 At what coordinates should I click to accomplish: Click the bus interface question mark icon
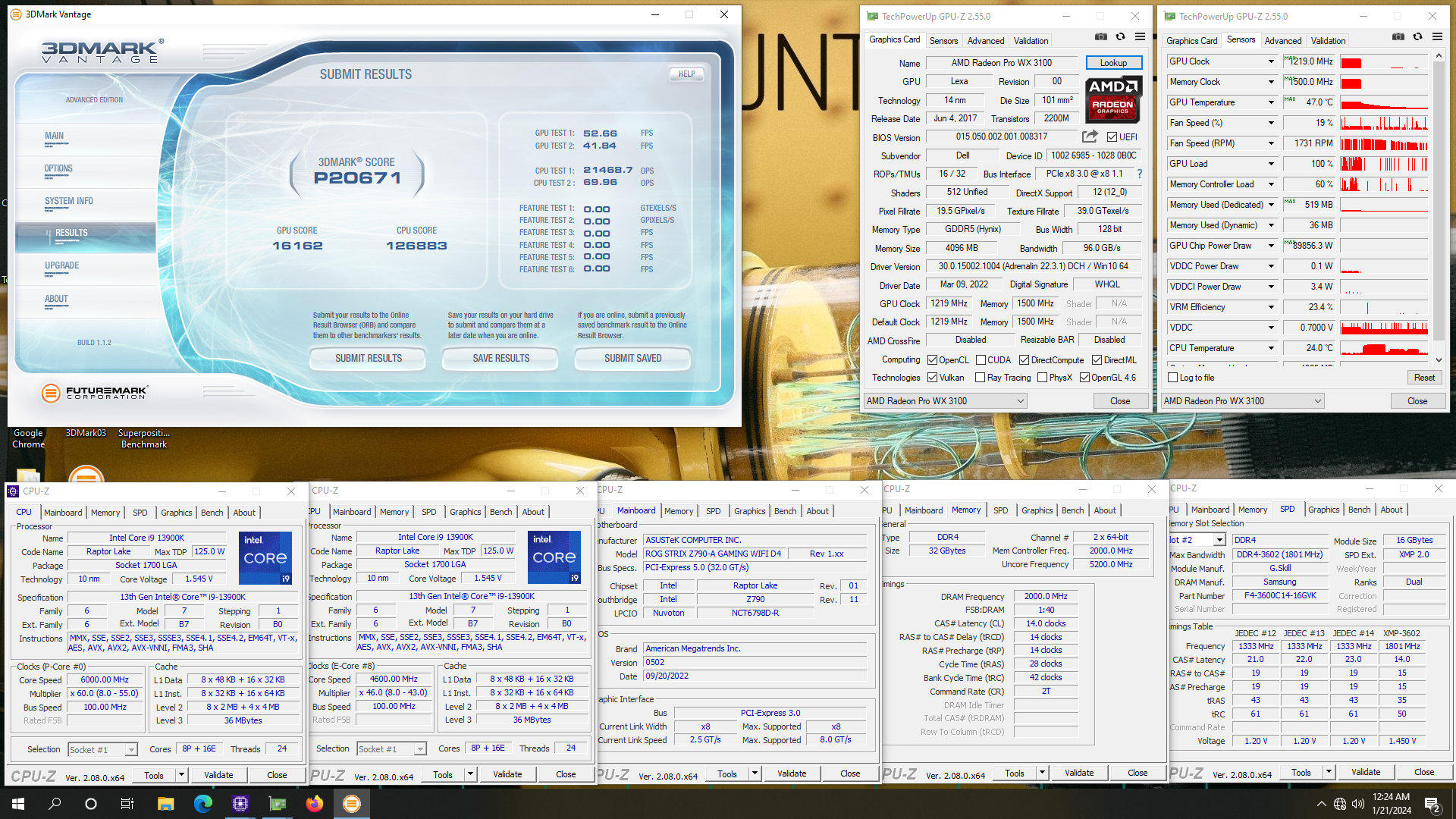[1139, 174]
